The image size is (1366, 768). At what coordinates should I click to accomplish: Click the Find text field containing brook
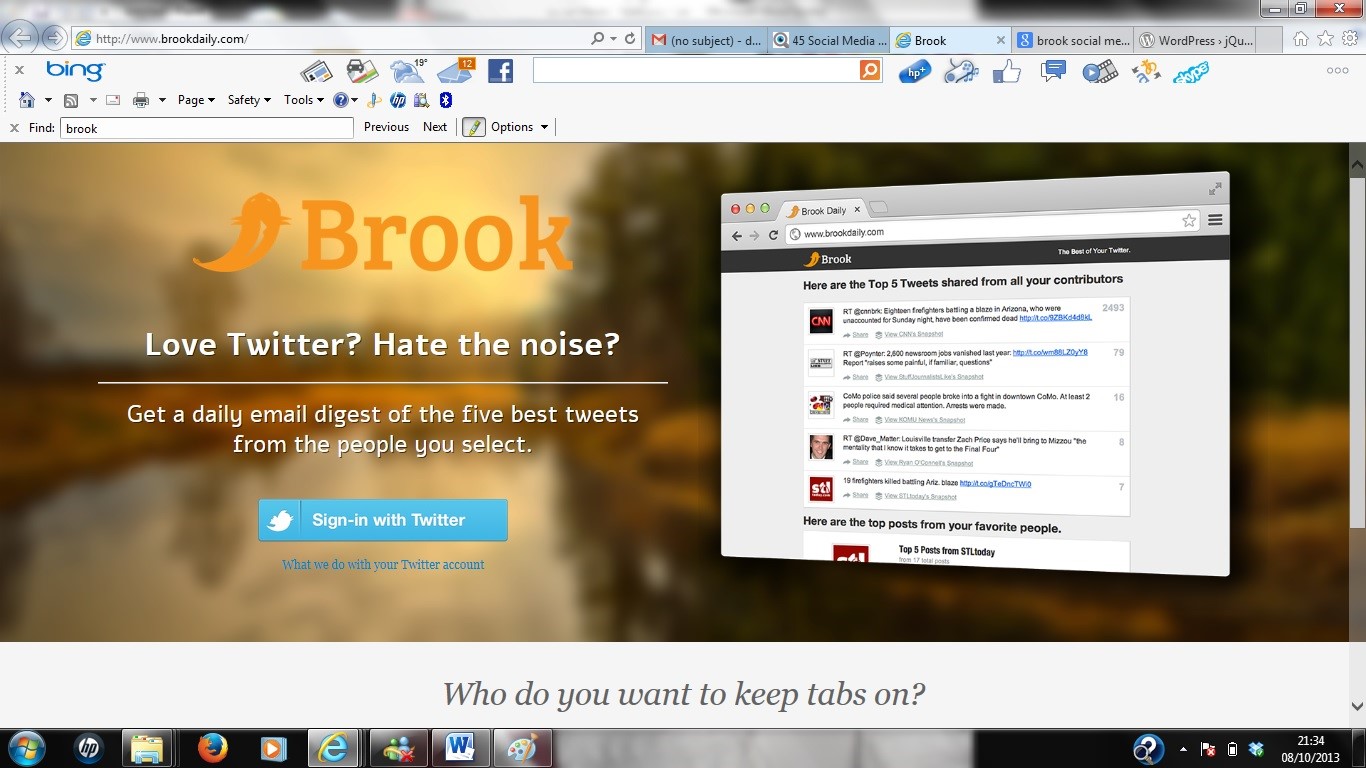(207, 128)
